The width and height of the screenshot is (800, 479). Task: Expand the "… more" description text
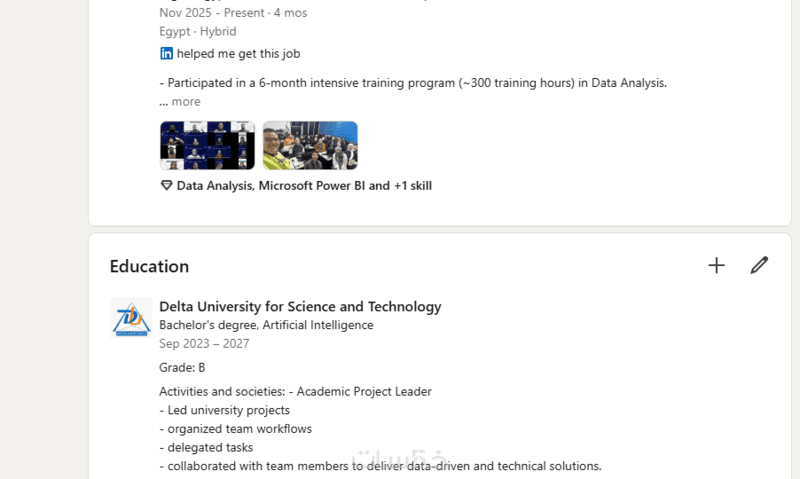click(x=180, y=102)
